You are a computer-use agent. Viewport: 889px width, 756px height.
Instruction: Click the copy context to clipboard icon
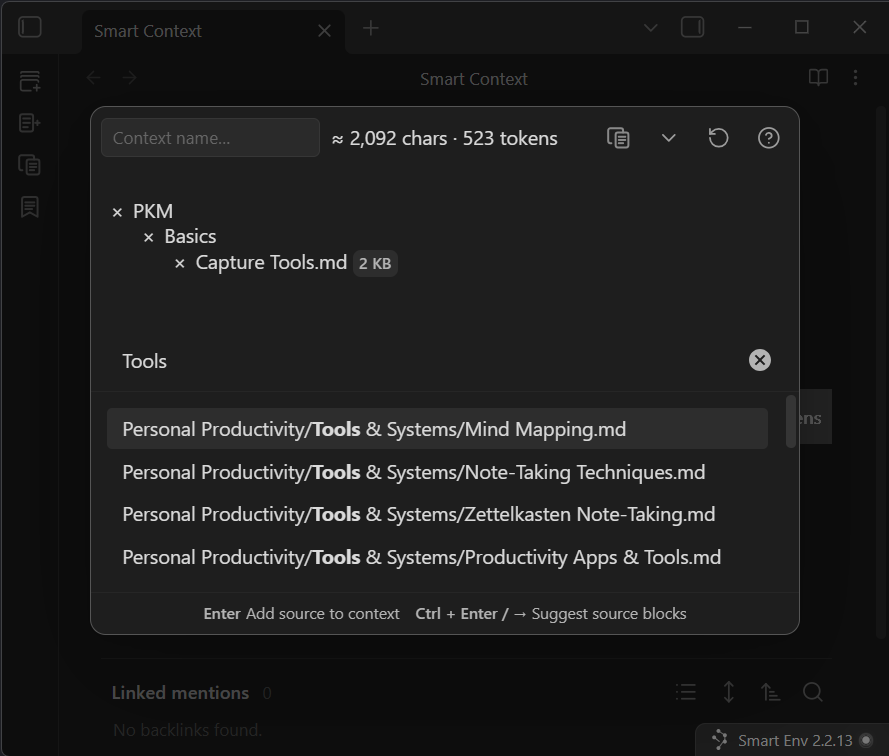pyautogui.click(x=619, y=138)
